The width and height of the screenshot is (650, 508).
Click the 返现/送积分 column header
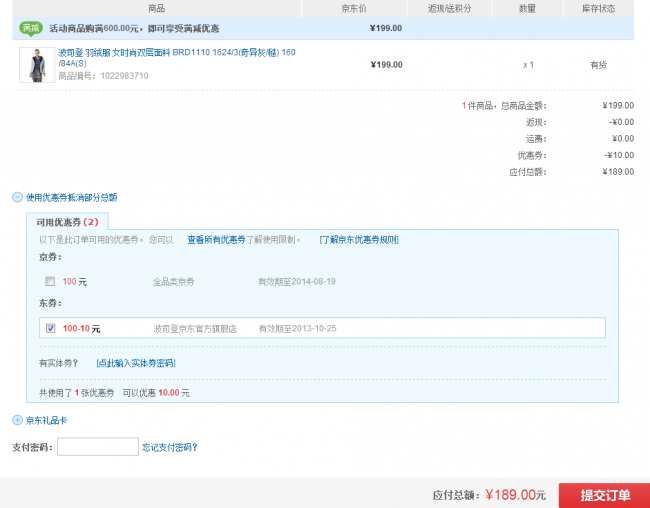point(450,9)
